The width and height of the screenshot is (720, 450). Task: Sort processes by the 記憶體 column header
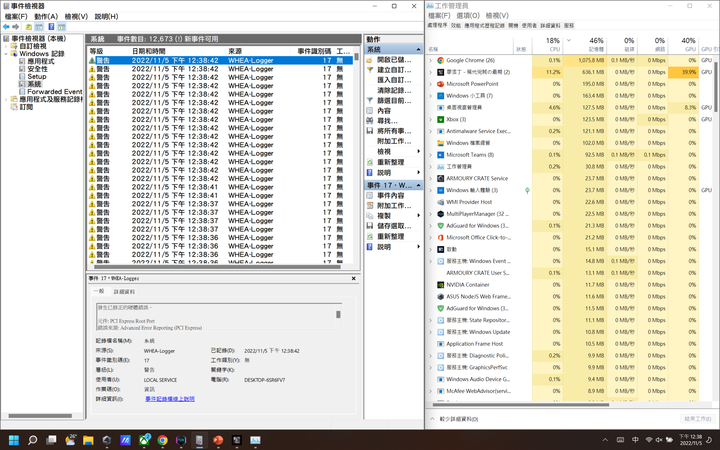(x=584, y=45)
